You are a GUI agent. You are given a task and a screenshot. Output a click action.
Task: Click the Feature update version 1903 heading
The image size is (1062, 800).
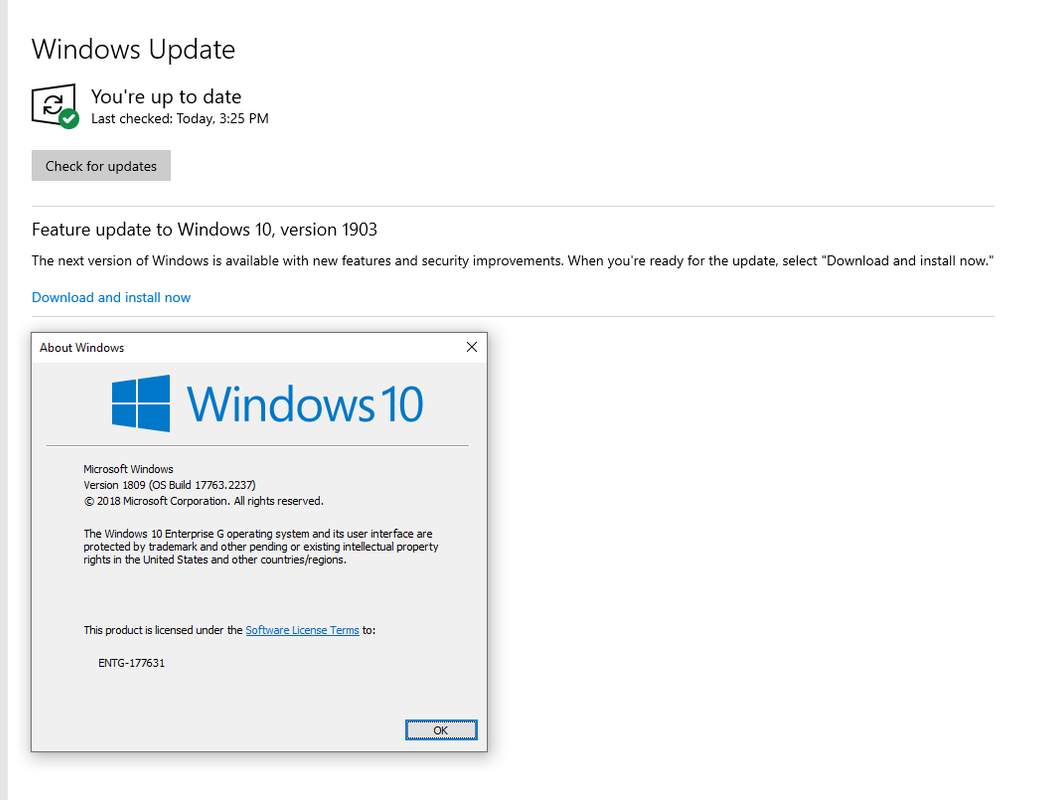(x=205, y=230)
